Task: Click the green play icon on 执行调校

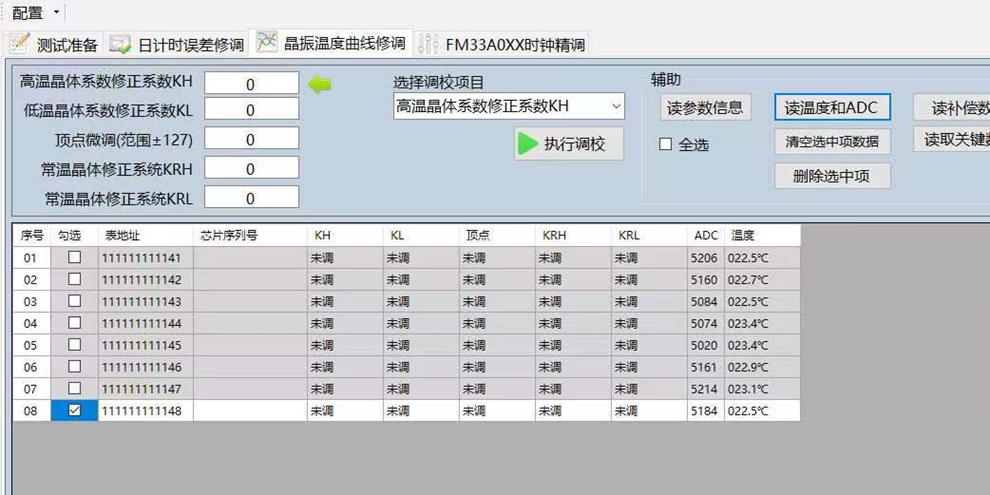Action: pyautogui.click(x=527, y=144)
